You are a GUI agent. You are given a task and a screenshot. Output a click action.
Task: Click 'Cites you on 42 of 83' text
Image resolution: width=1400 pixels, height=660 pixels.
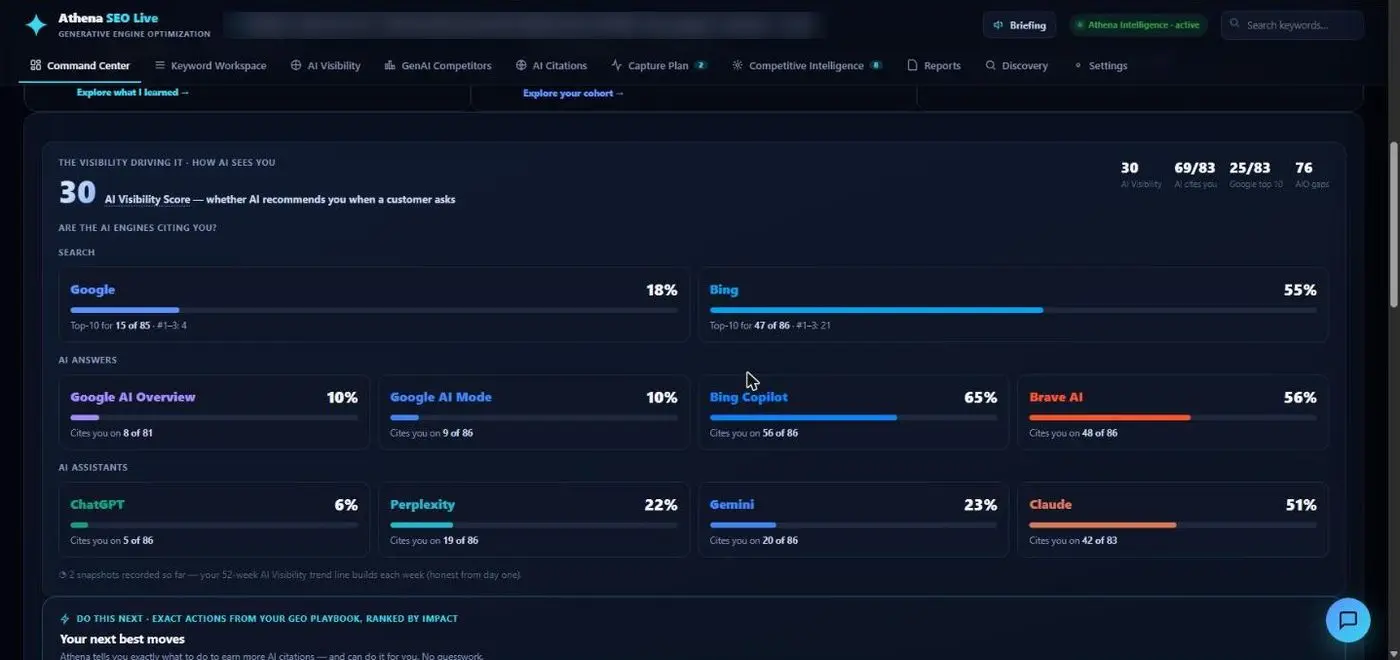click(1073, 541)
